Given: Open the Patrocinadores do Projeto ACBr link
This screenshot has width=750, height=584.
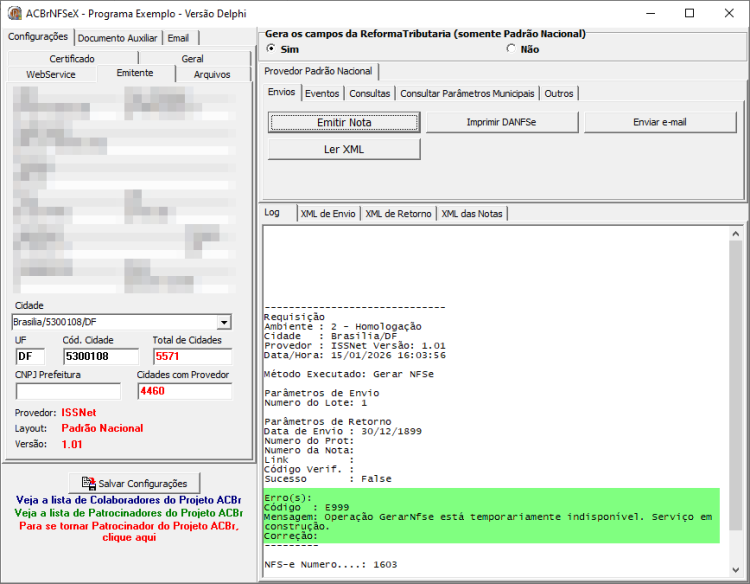Looking at the screenshot, I should tap(128, 513).
